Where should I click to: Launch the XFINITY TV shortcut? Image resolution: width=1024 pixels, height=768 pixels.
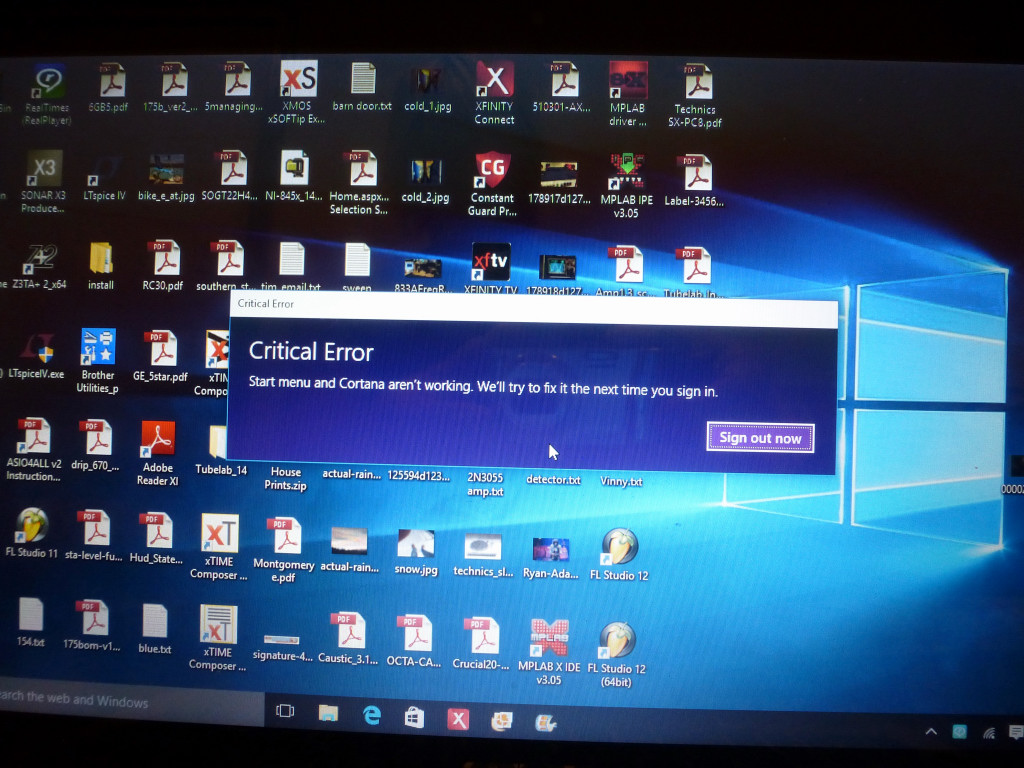[x=491, y=268]
